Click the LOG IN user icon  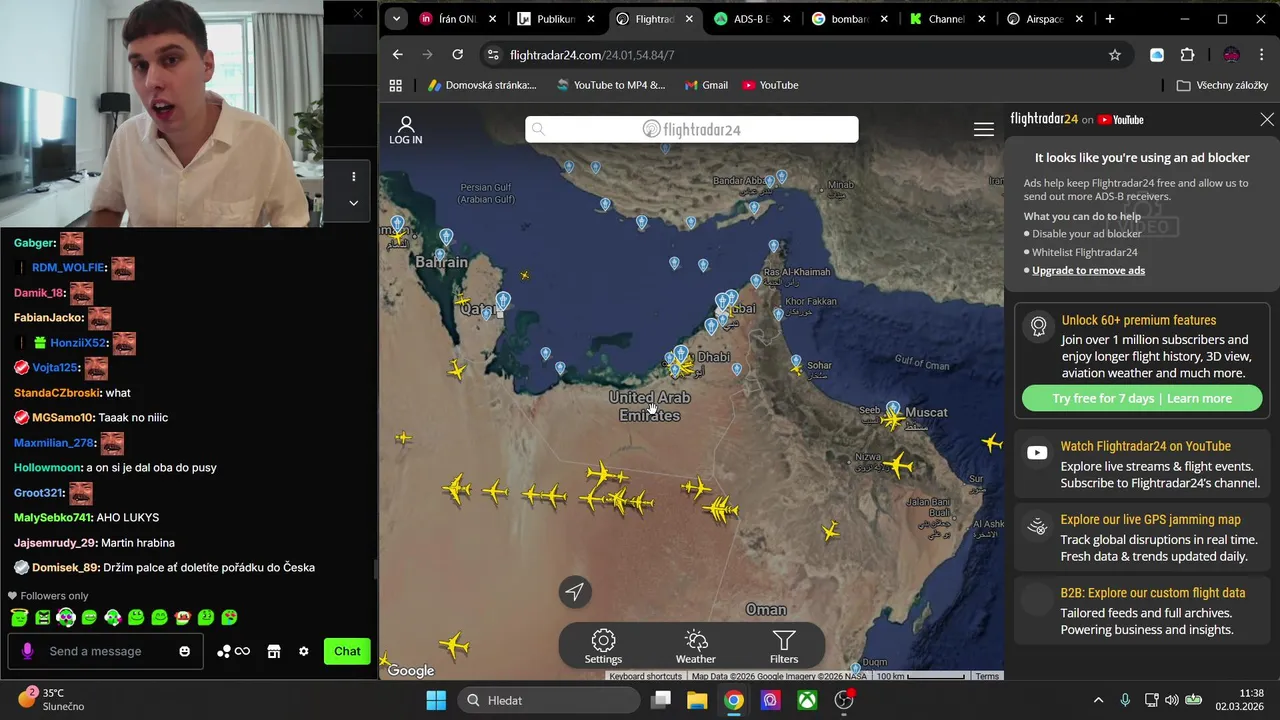pos(406,130)
